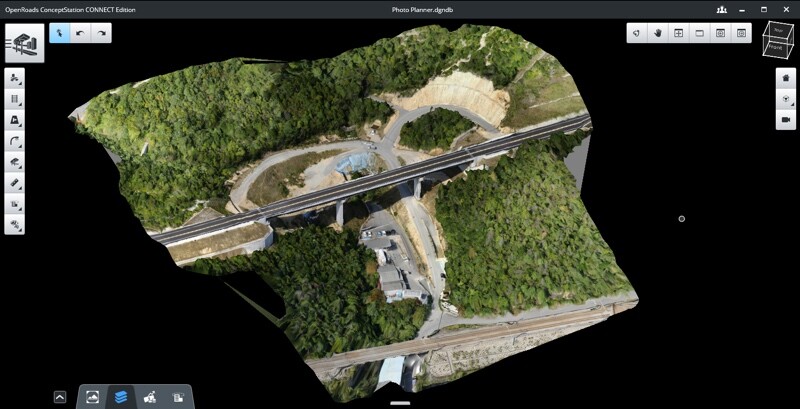Open the camera video tool
Image resolution: width=800 pixels, height=409 pixels.
(785, 120)
